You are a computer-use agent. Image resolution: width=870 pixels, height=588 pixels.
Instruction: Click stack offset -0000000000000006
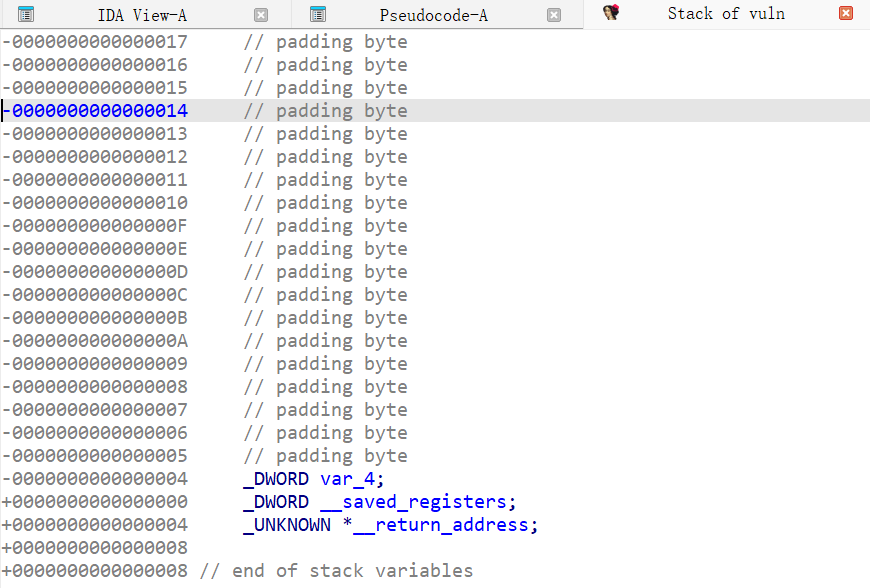click(x=95, y=433)
